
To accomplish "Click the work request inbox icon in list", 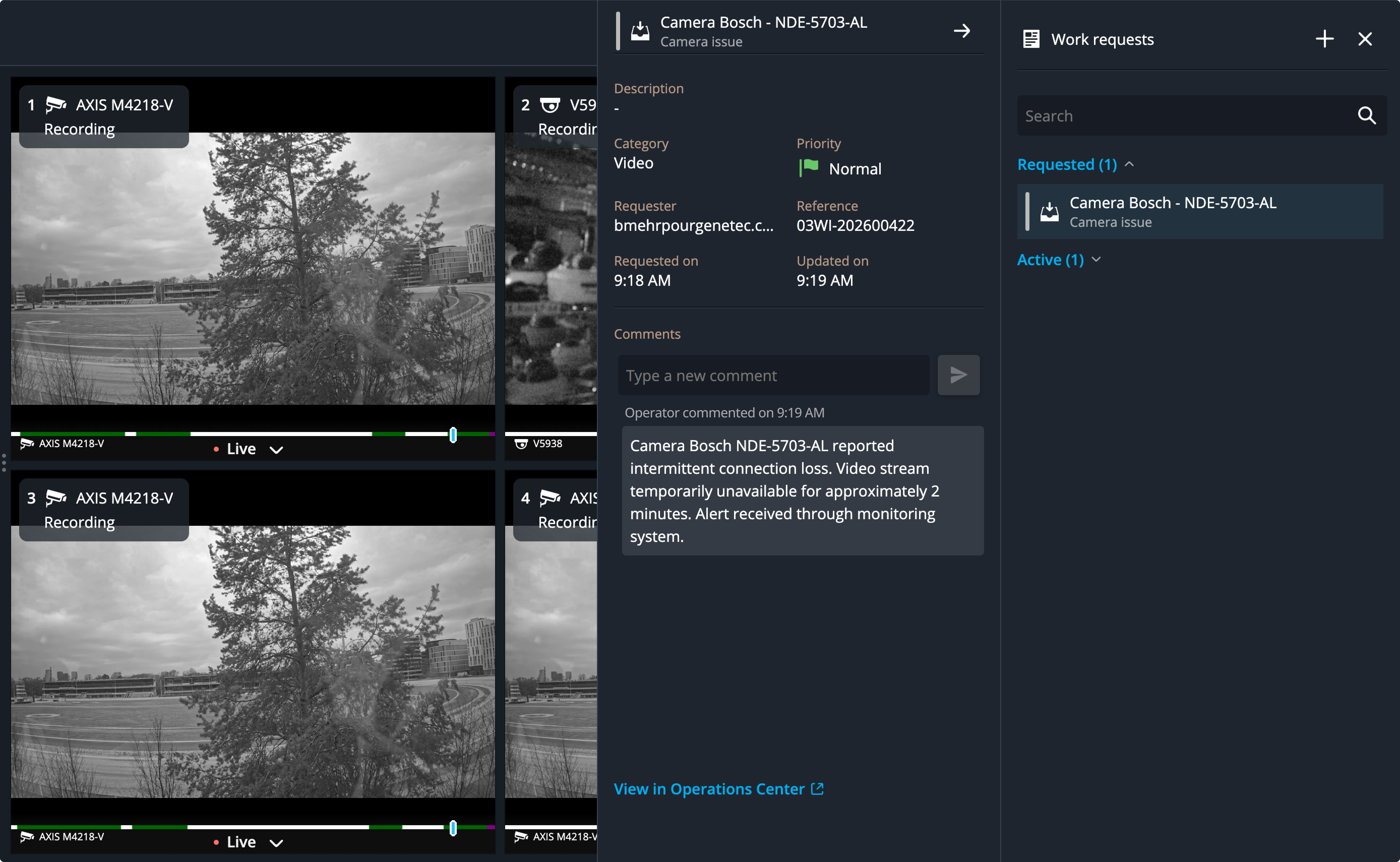I will tap(1049, 212).
